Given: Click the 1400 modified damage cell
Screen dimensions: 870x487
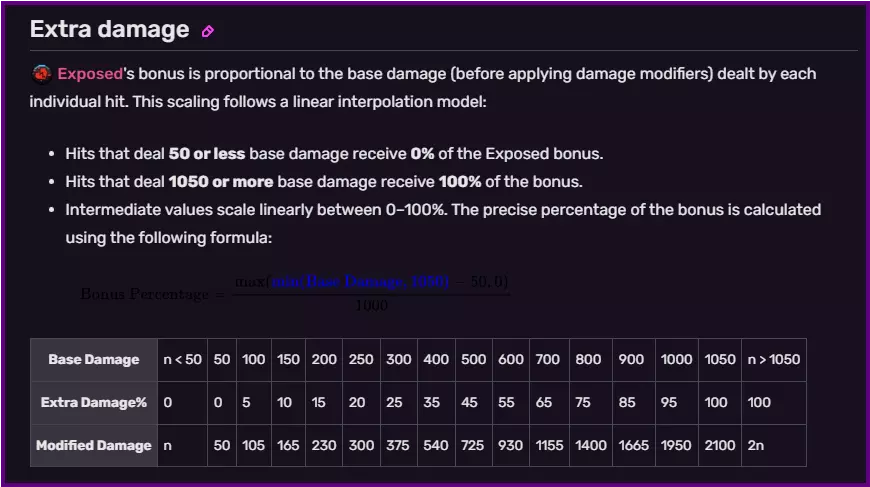Looking at the screenshot, I should click(x=588, y=445).
